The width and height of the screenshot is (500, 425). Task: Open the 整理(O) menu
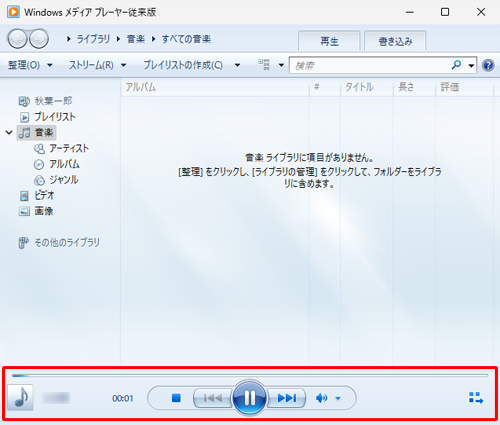pyautogui.click(x=30, y=65)
